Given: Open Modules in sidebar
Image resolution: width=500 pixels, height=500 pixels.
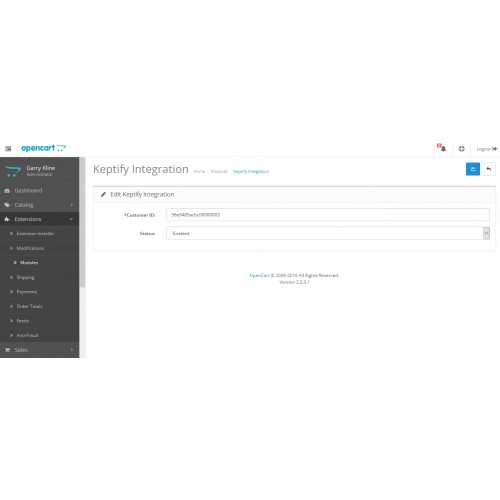Looking at the screenshot, I should coord(29,263).
